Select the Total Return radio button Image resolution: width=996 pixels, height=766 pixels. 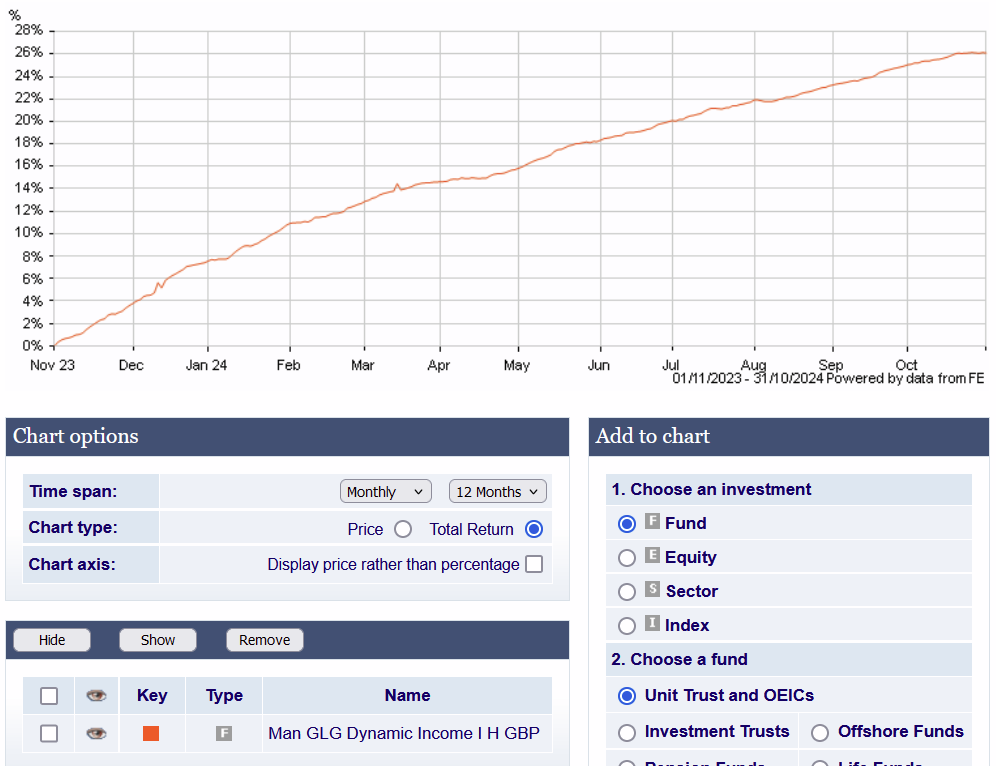coord(534,529)
